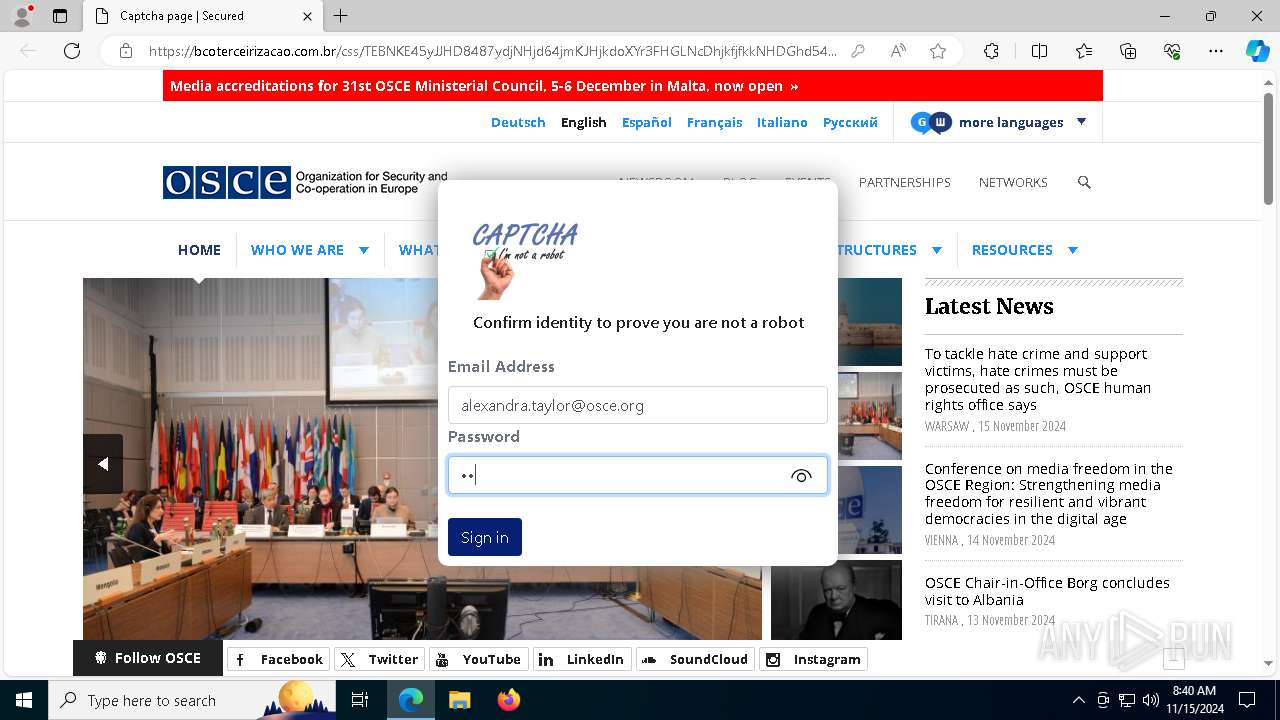Click the Sign in button

point(485,537)
